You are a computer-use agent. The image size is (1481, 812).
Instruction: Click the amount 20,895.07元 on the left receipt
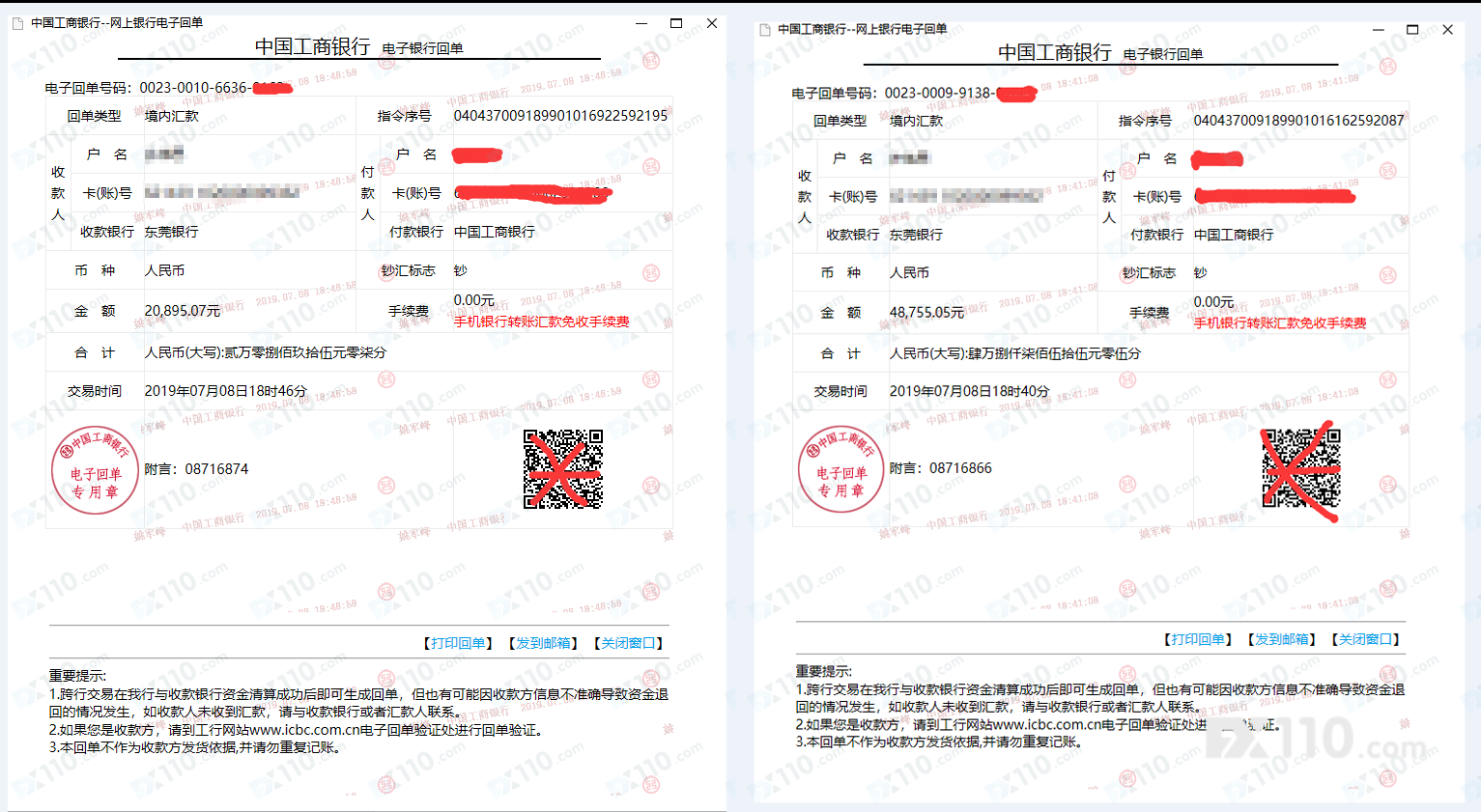183,311
